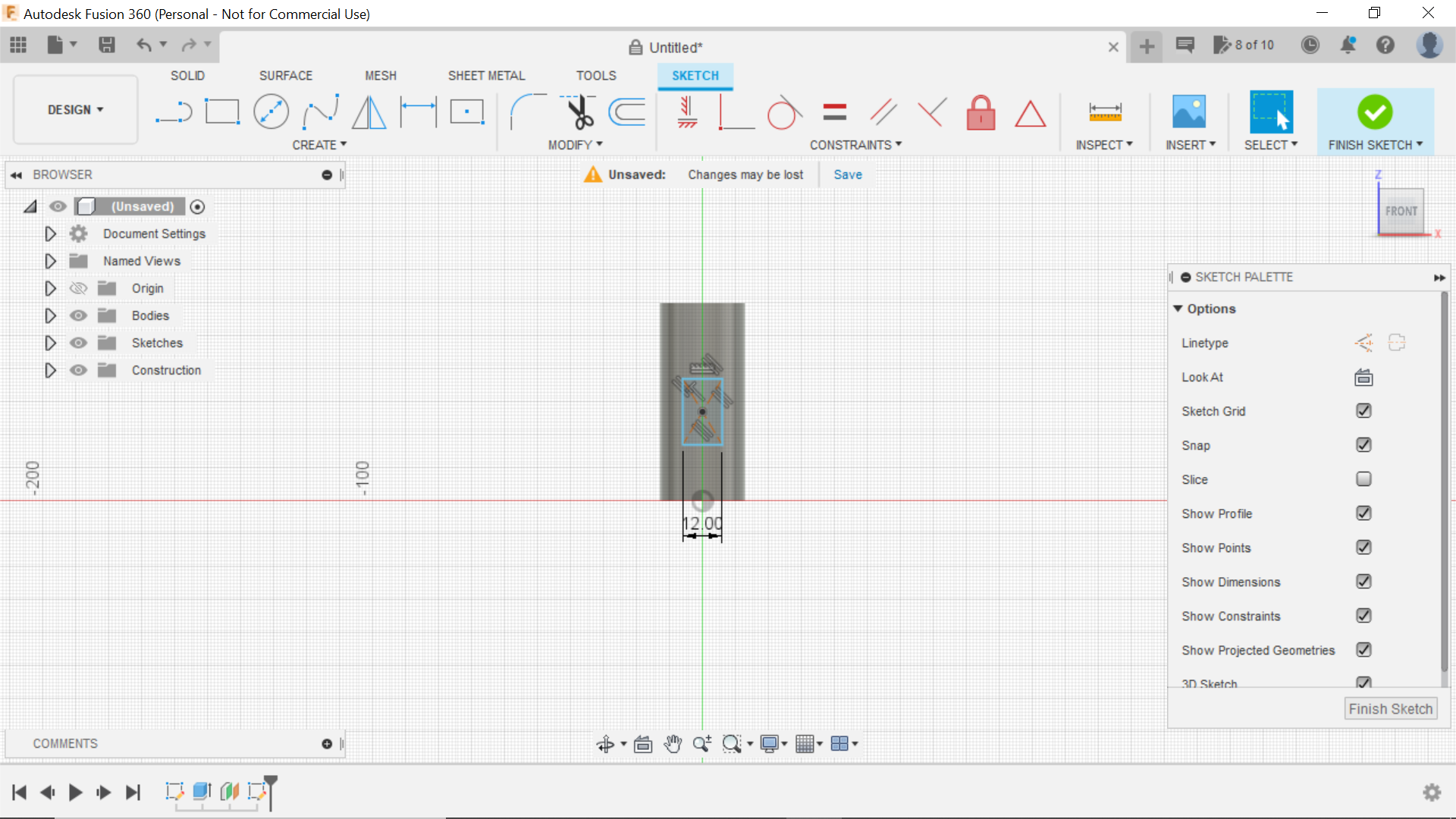Viewport: 1456px width, 819px height.
Task: Select the Circle tool
Action: [271, 111]
